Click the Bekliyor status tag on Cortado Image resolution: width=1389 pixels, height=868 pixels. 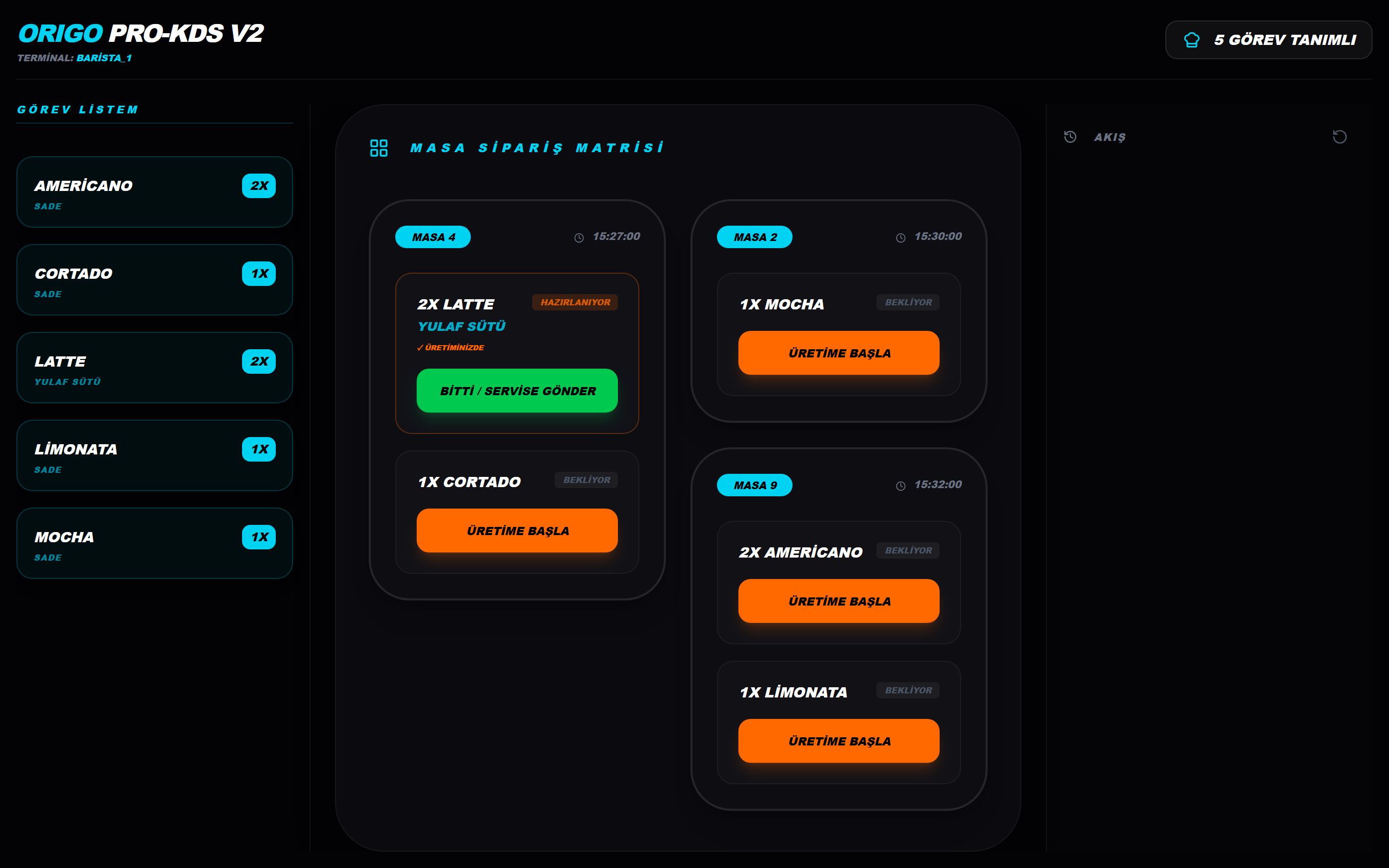tap(586, 480)
